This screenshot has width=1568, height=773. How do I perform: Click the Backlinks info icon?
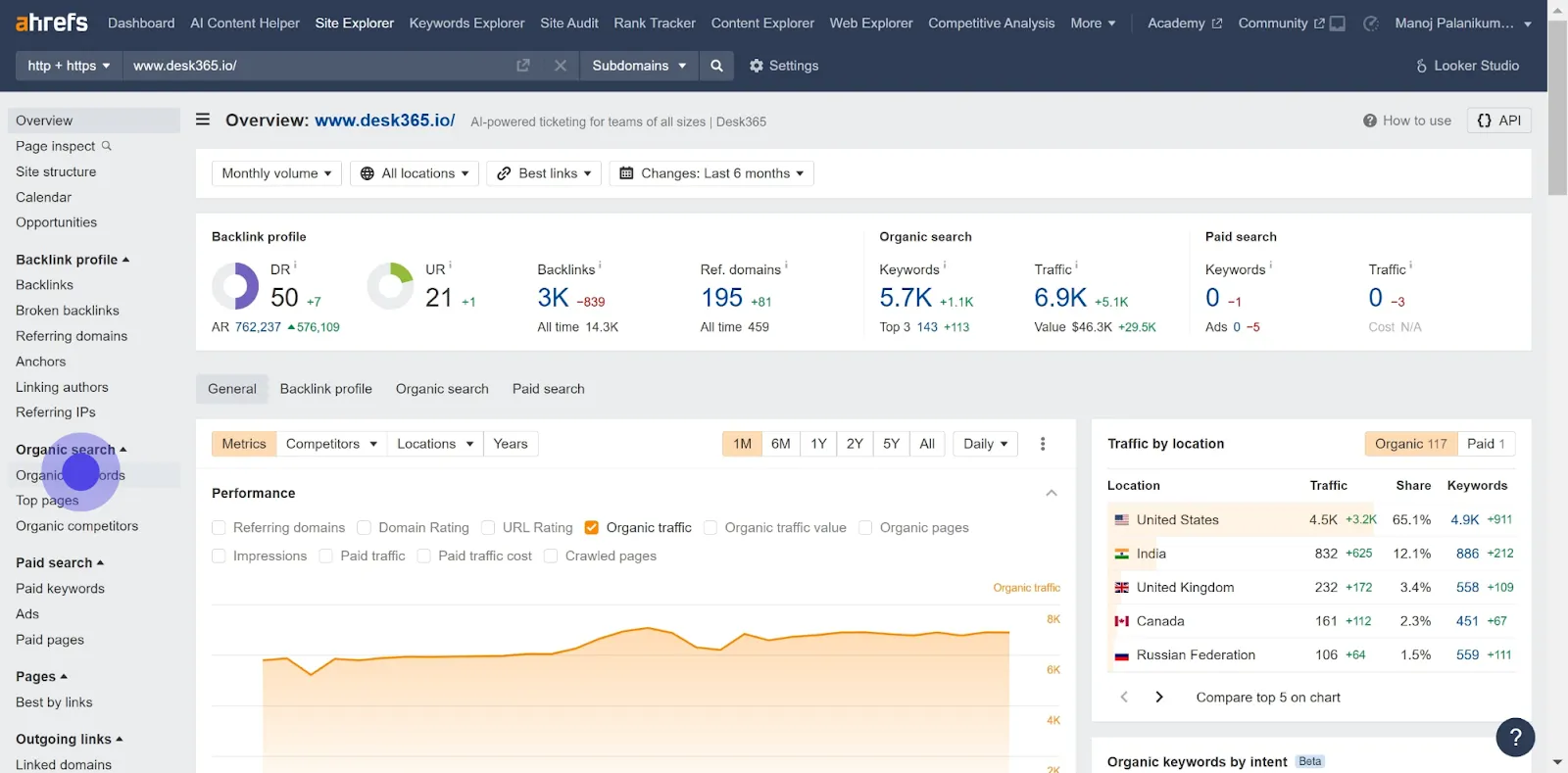coord(600,265)
